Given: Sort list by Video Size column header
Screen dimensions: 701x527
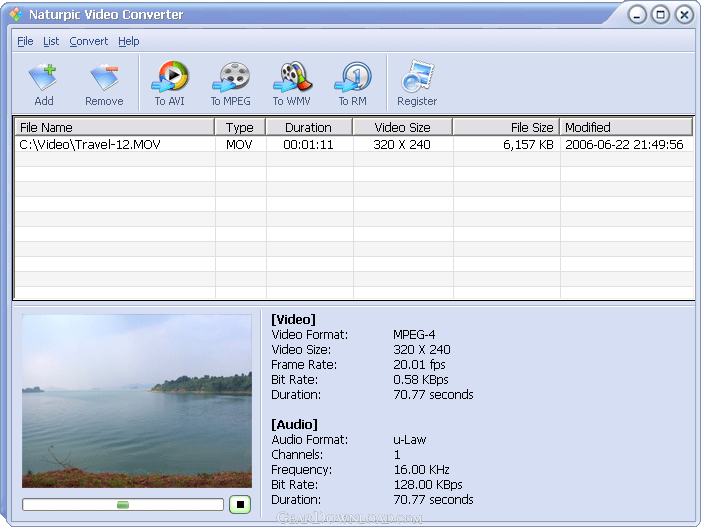Looking at the screenshot, I should [x=403, y=127].
